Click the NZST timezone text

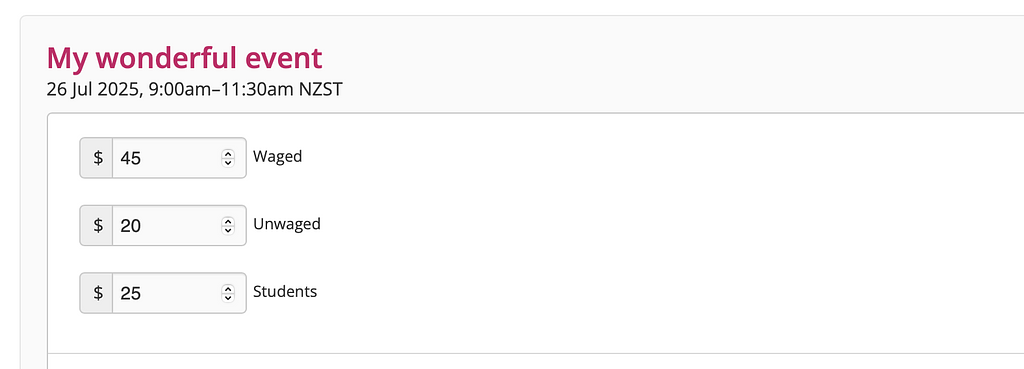click(x=321, y=89)
